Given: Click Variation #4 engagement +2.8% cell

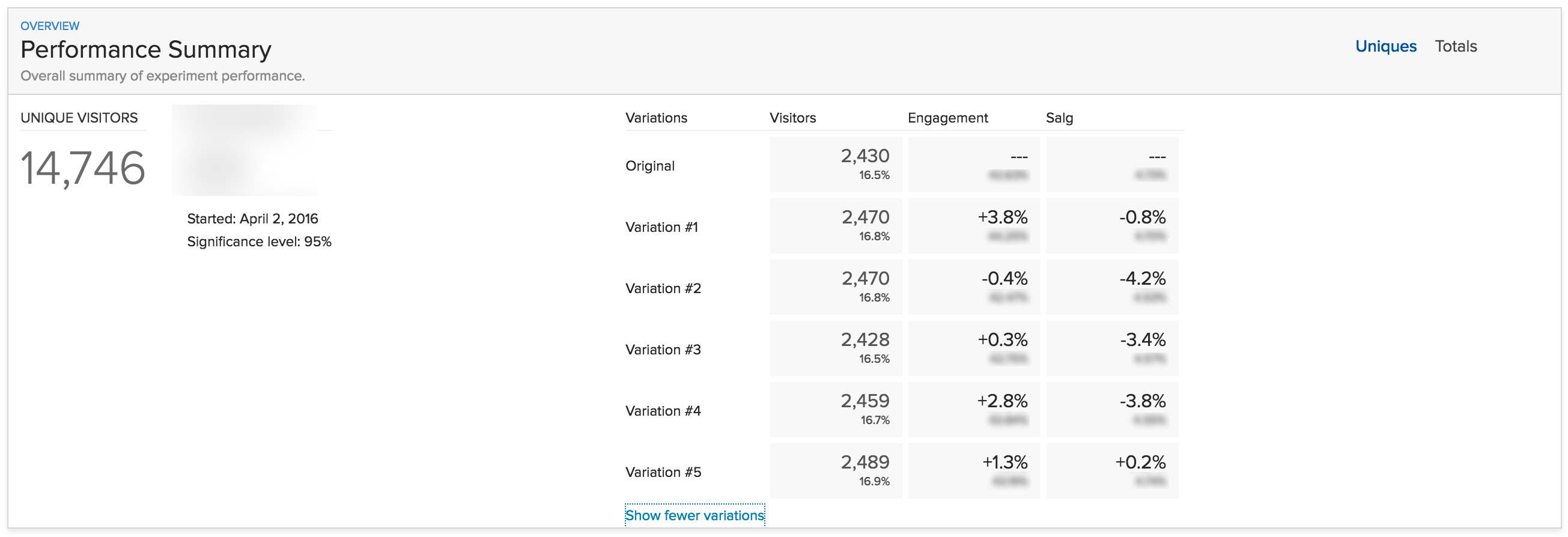Looking at the screenshot, I should pyautogui.click(x=974, y=410).
